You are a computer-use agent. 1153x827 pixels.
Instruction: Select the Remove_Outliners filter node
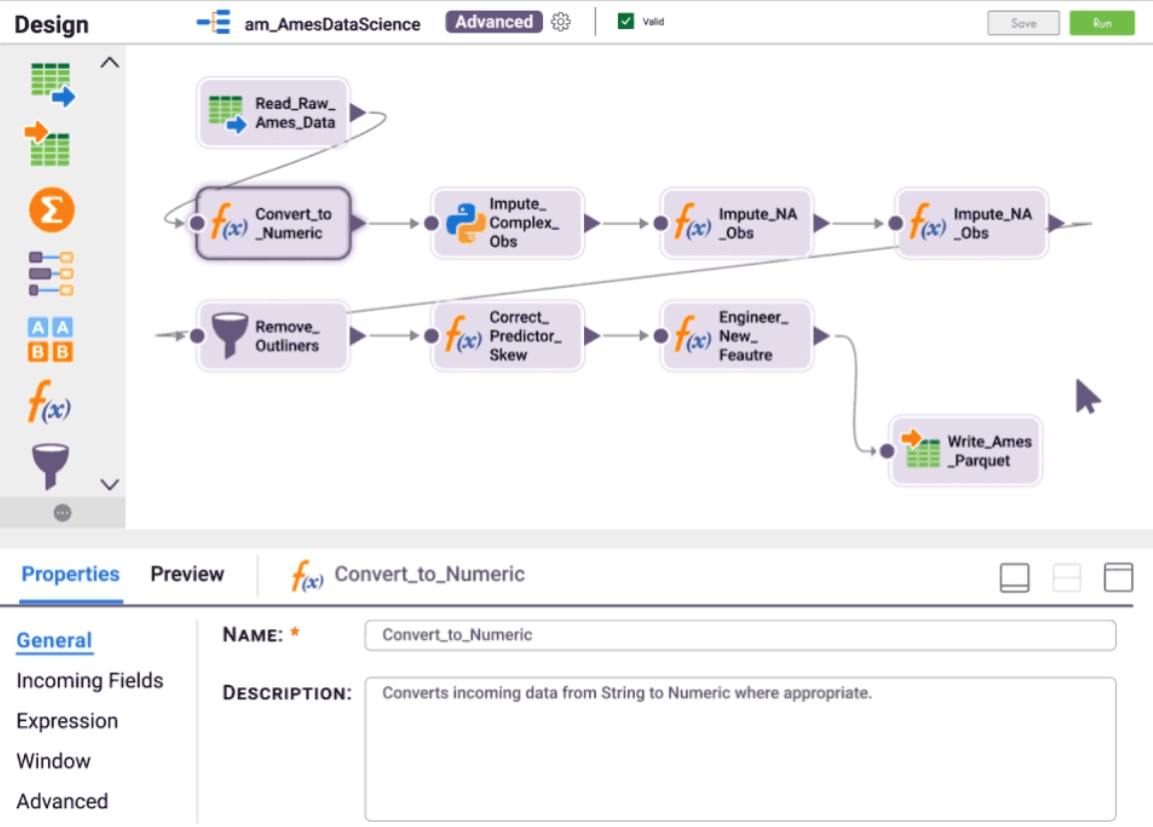click(273, 336)
